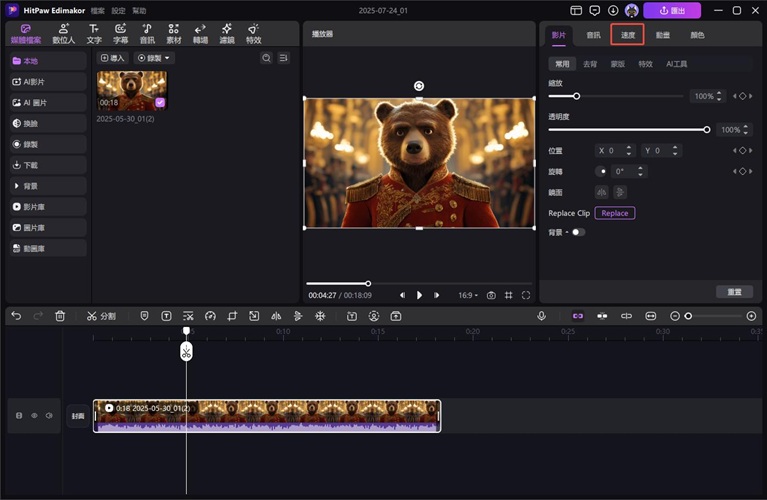Click the 透明度 opacity percentage stepper
This screenshot has width=767, height=500.
point(745,130)
